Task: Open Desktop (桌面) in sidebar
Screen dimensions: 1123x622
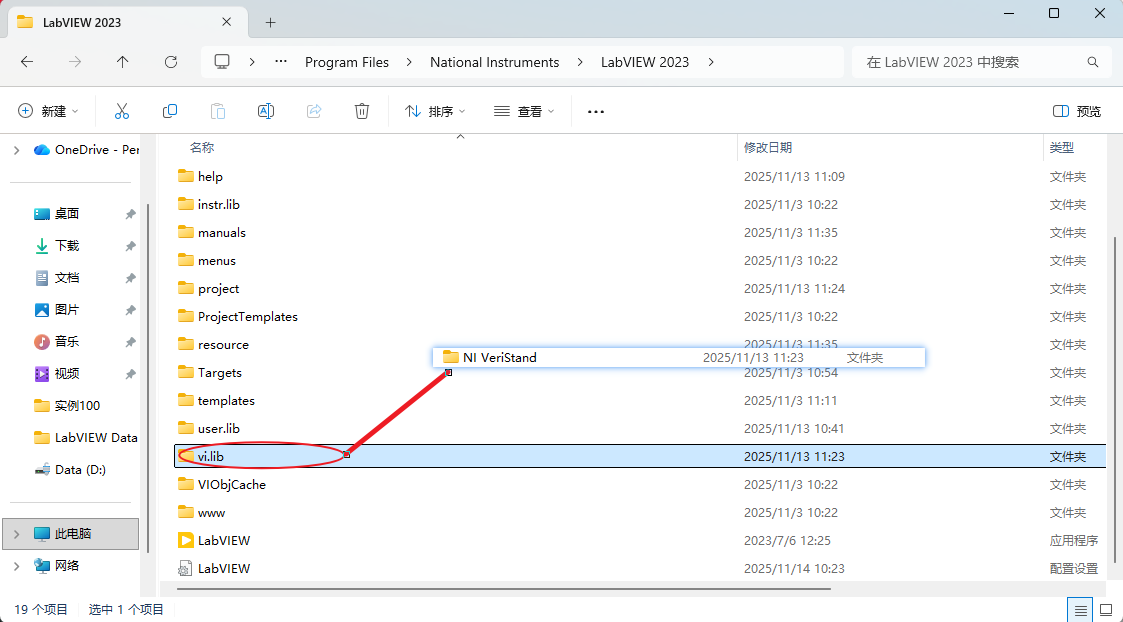Action: coord(67,214)
